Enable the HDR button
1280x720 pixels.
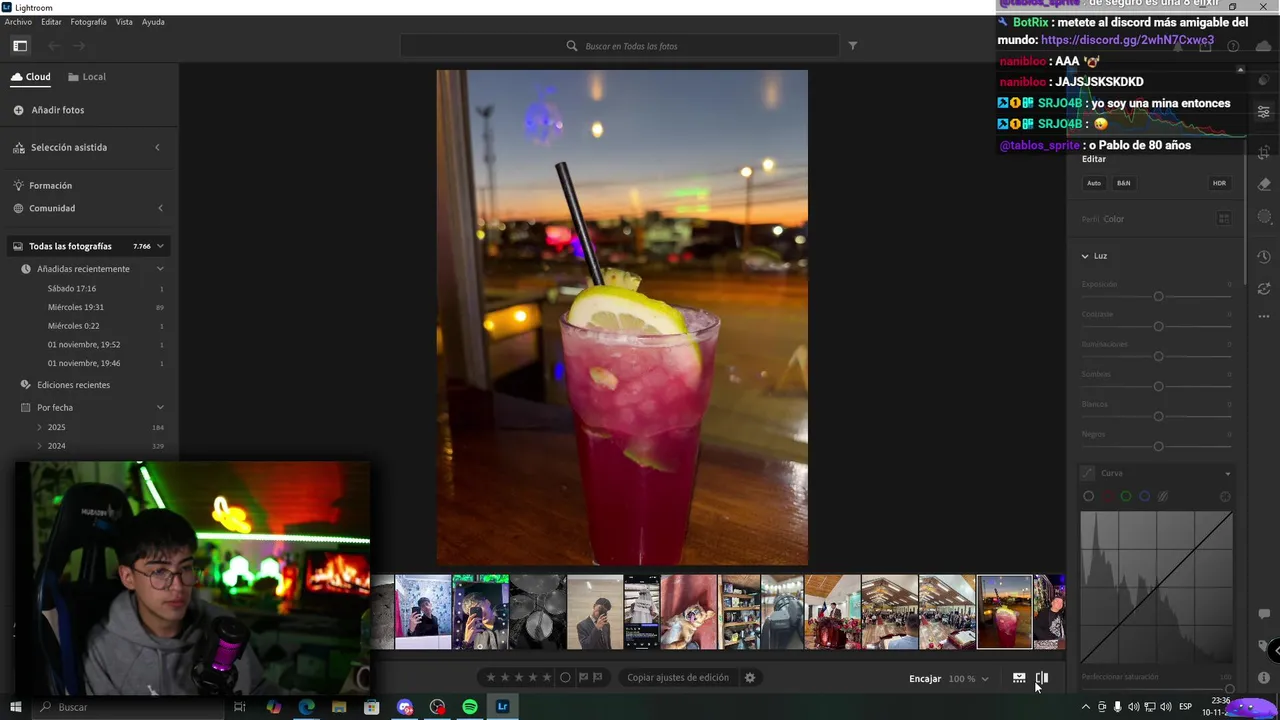1219,183
